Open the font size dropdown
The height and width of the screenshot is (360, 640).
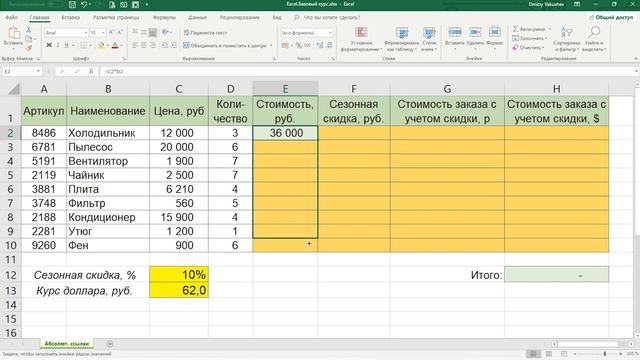(x=104, y=33)
